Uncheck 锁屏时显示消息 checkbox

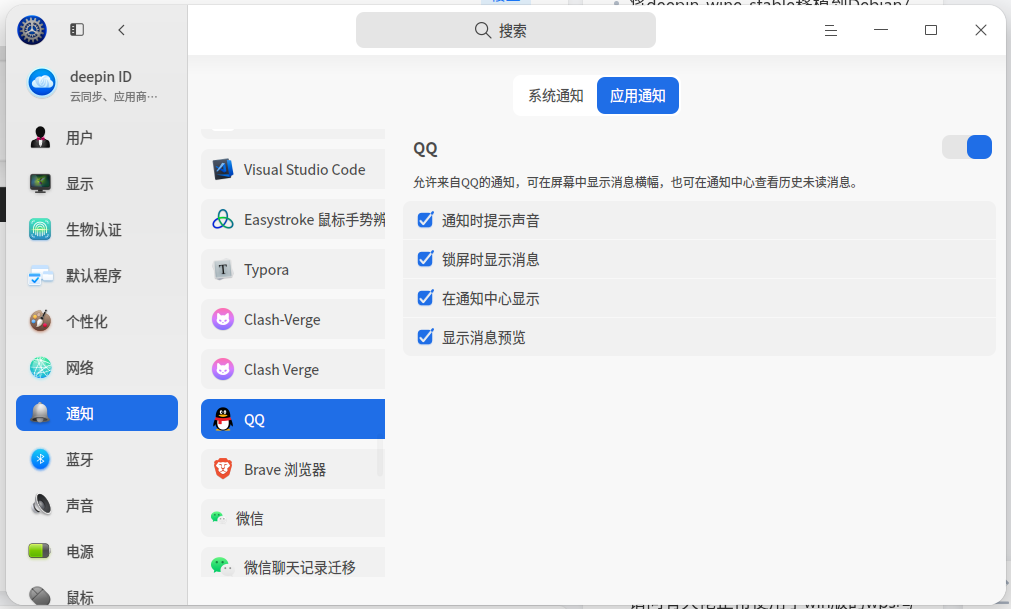coord(426,259)
